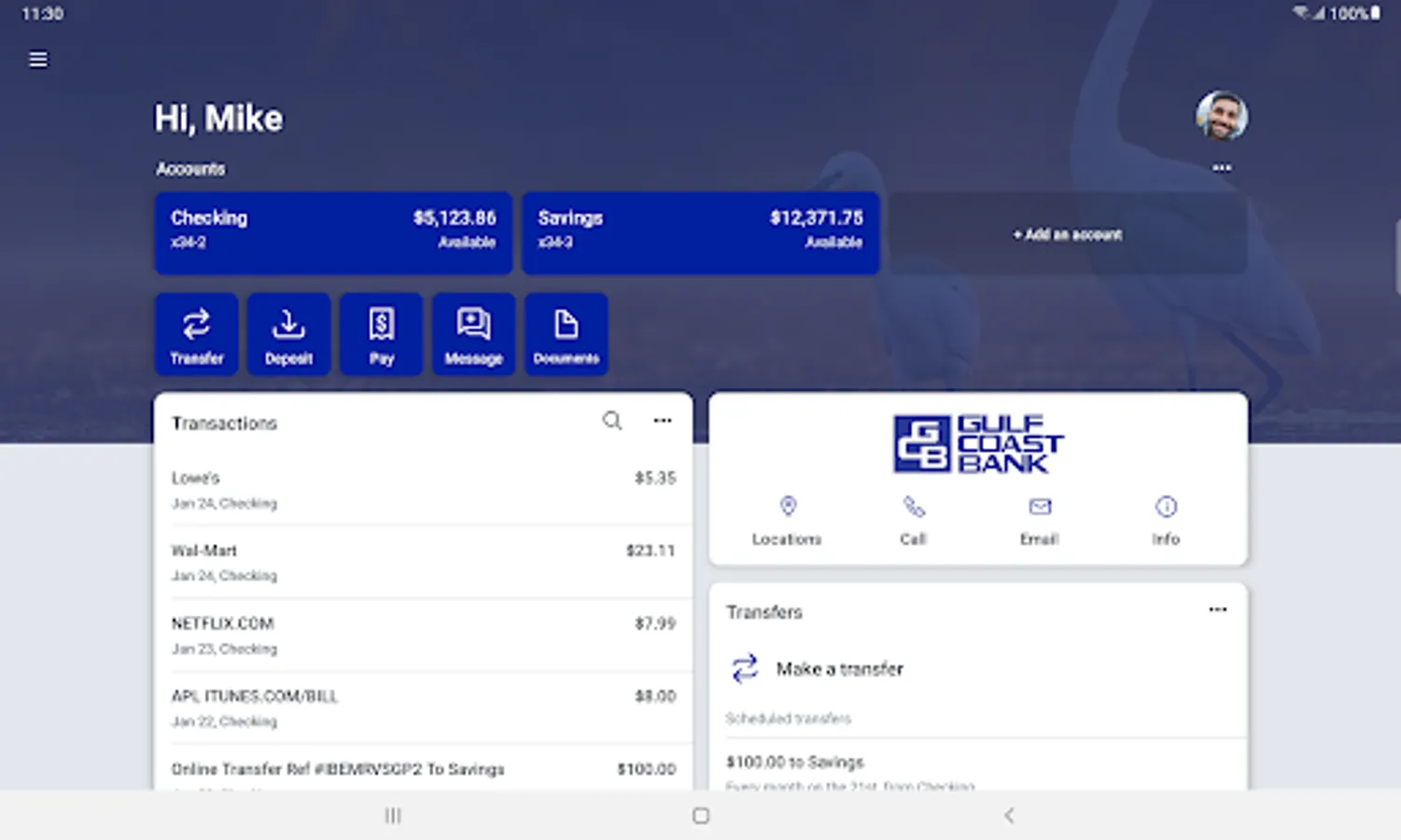Select the Checking account card

333,233
